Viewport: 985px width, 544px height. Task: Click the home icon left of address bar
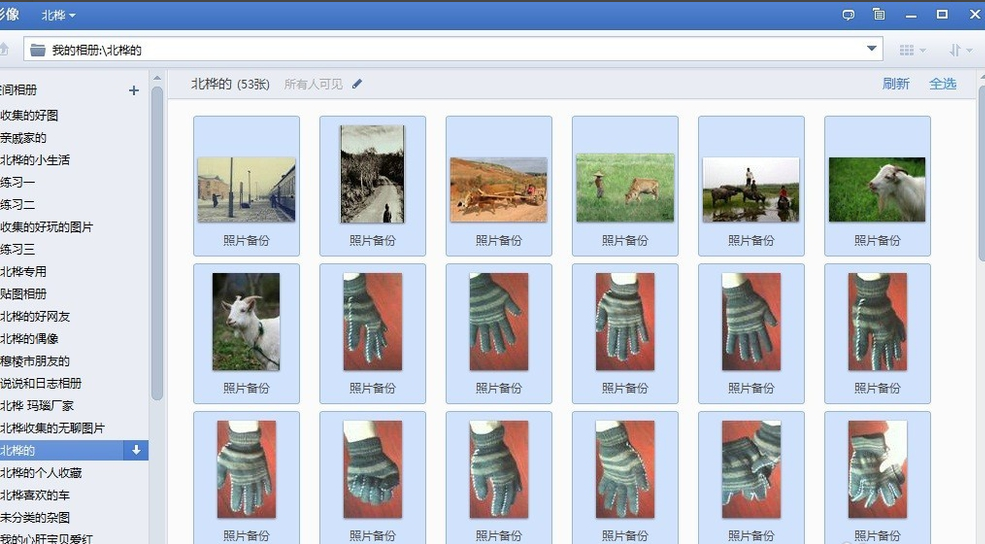tap(3, 49)
